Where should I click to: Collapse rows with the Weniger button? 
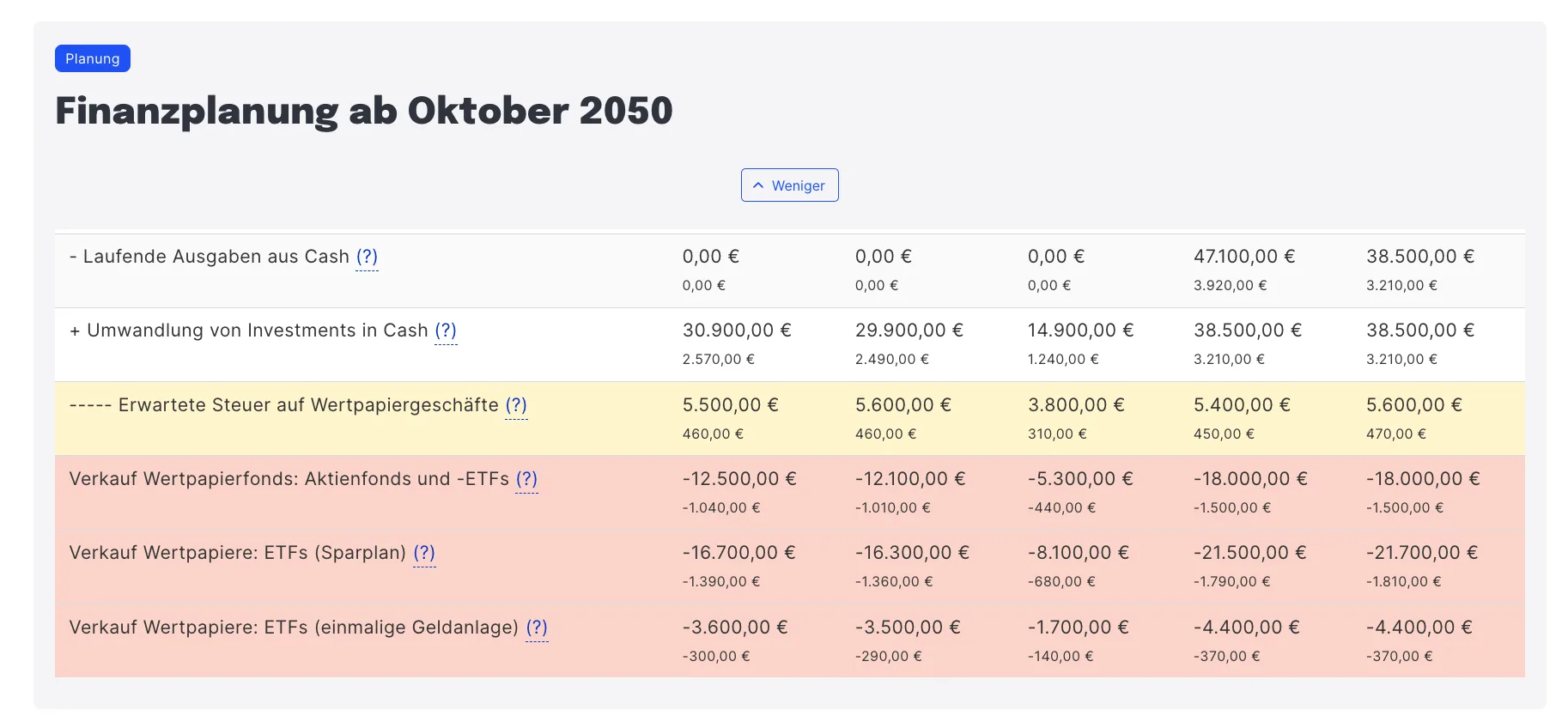pyautogui.click(x=789, y=185)
